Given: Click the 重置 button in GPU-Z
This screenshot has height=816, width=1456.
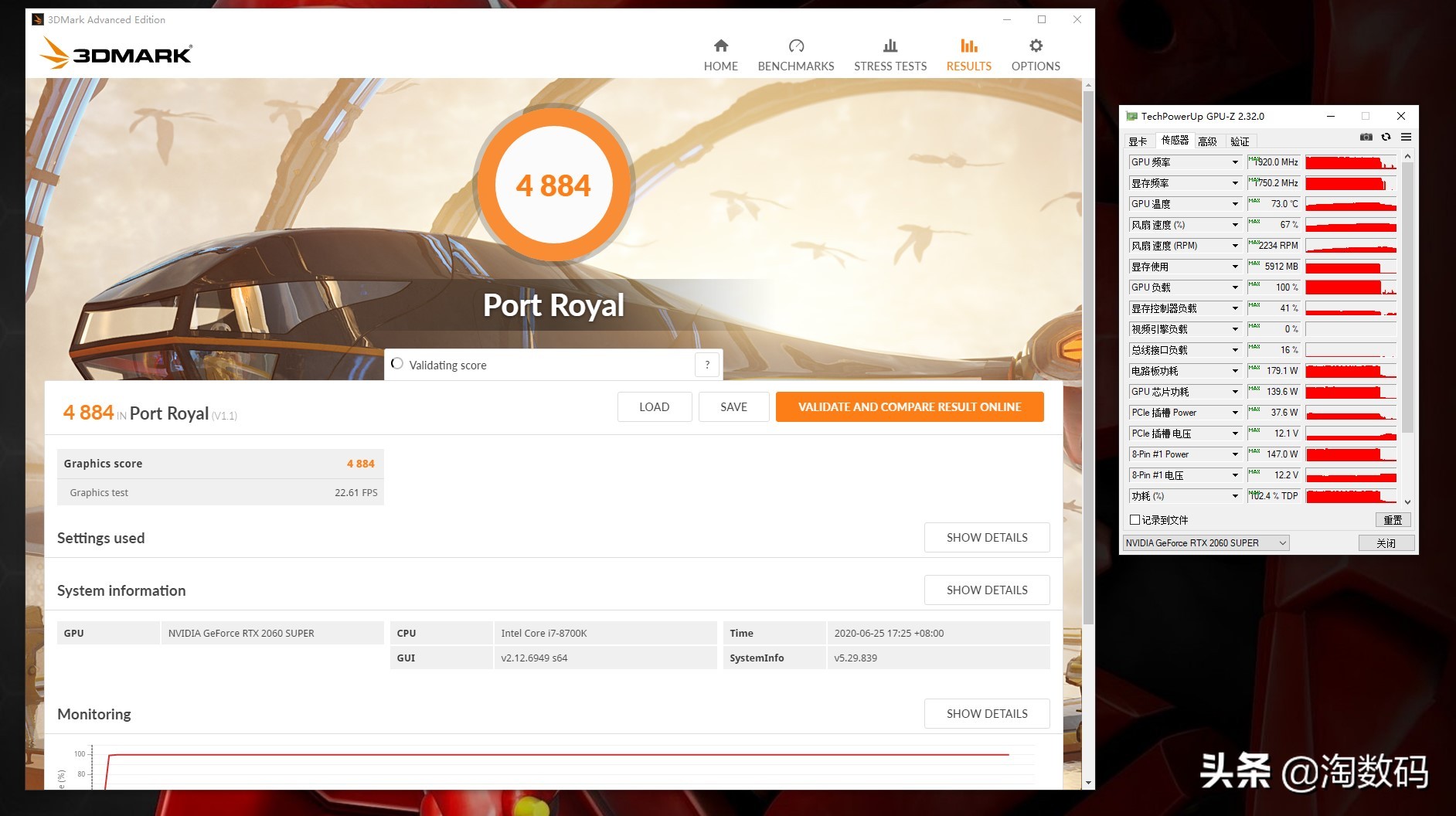Looking at the screenshot, I should [1393, 520].
